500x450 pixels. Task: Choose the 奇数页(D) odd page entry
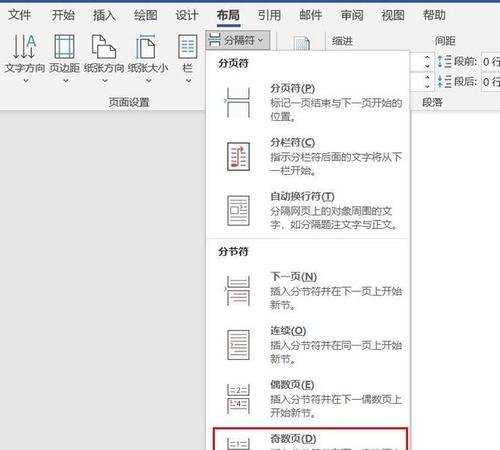coord(310,439)
